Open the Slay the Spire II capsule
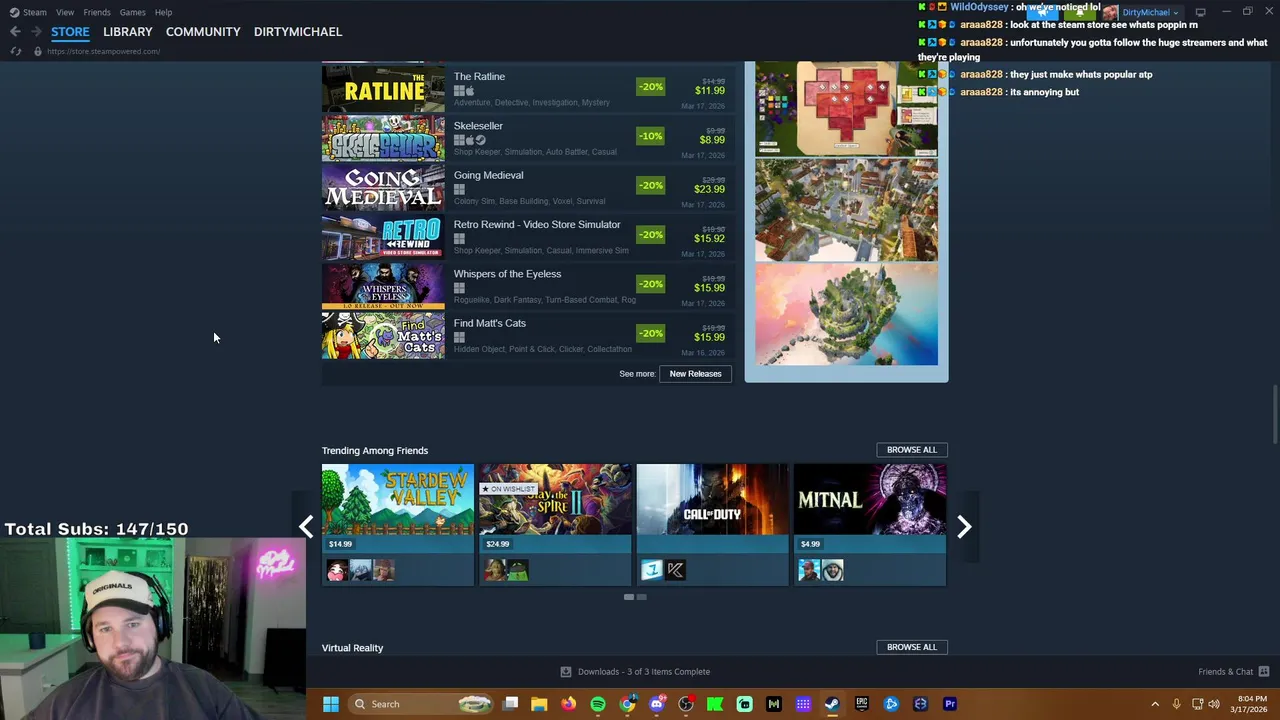Screen dimensions: 1280x720 coord(555,524)
